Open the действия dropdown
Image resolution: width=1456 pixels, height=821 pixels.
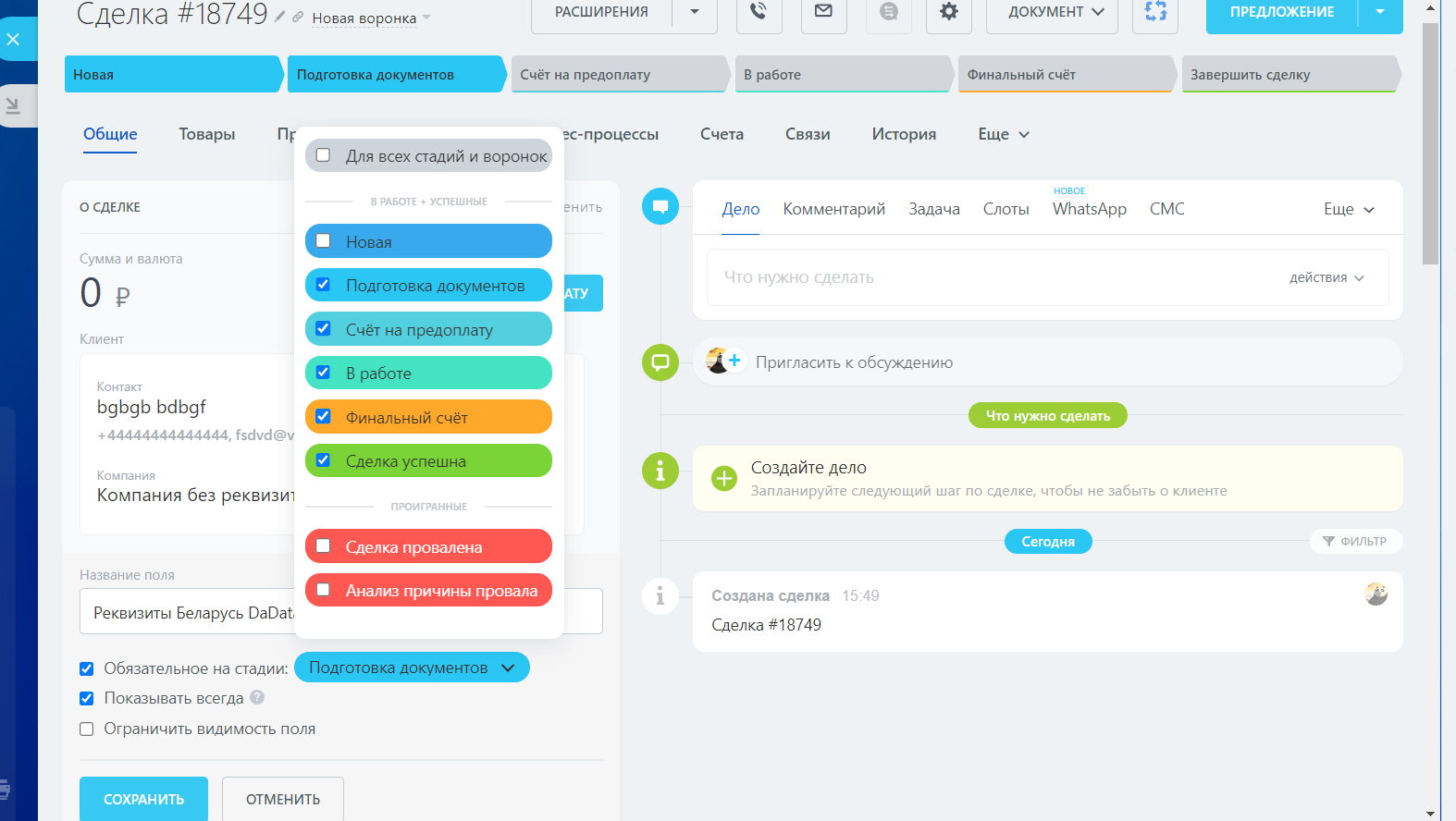pos(1326,277)
